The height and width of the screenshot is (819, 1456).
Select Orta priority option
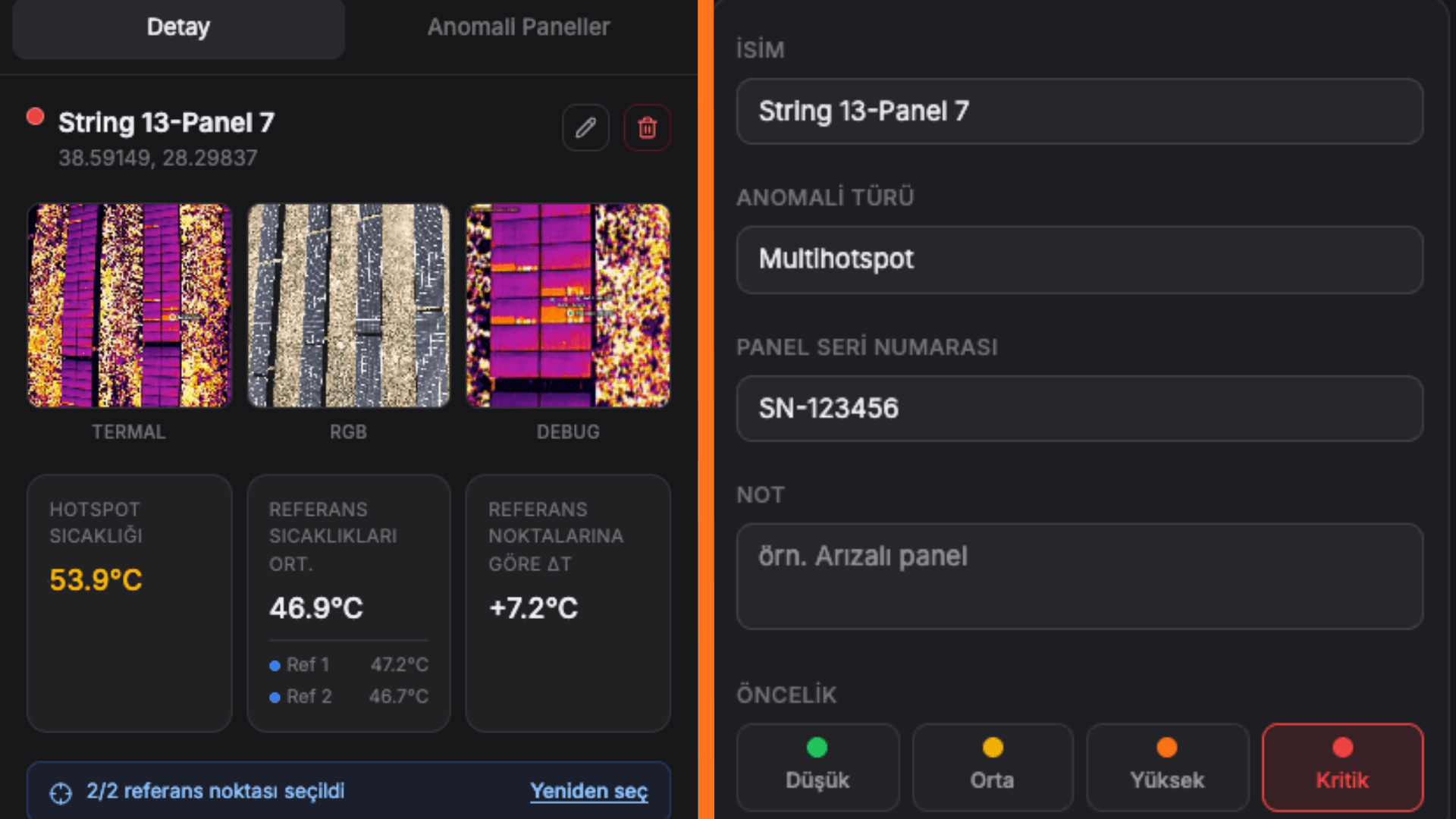click(x=992, y=767)
